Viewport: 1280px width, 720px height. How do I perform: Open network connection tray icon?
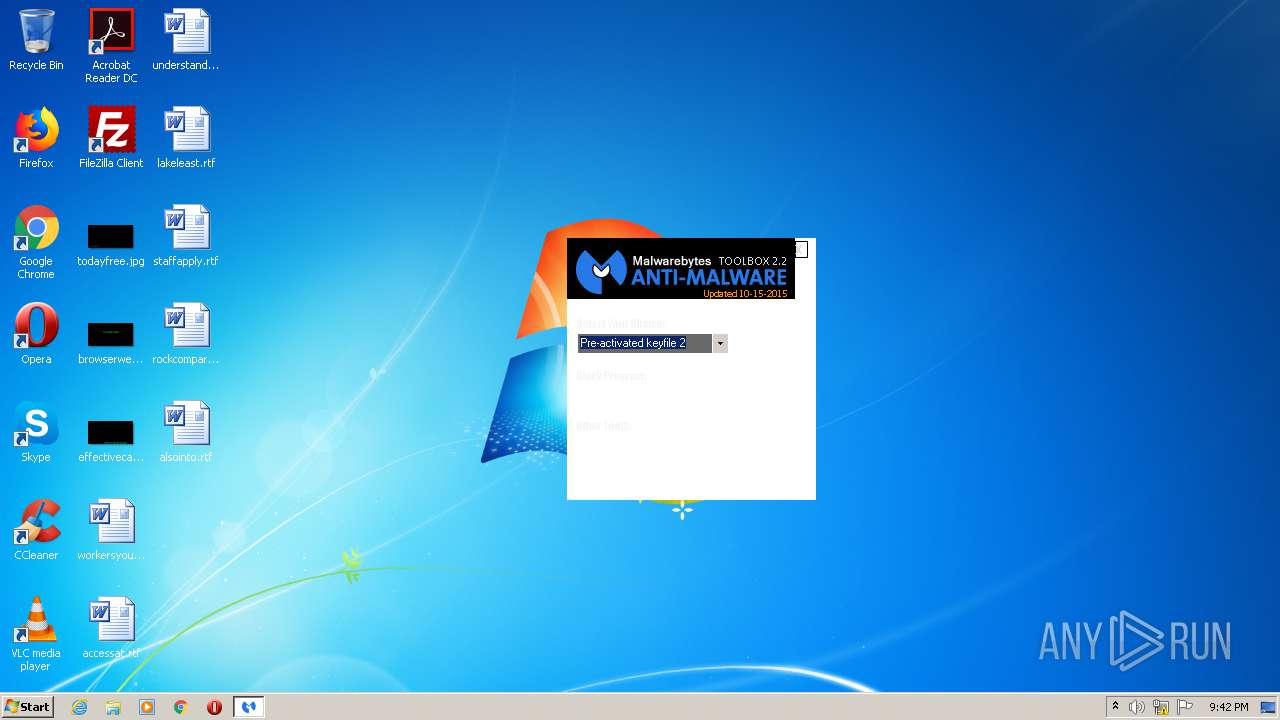pyautogui.click(x=1161, y=707)
